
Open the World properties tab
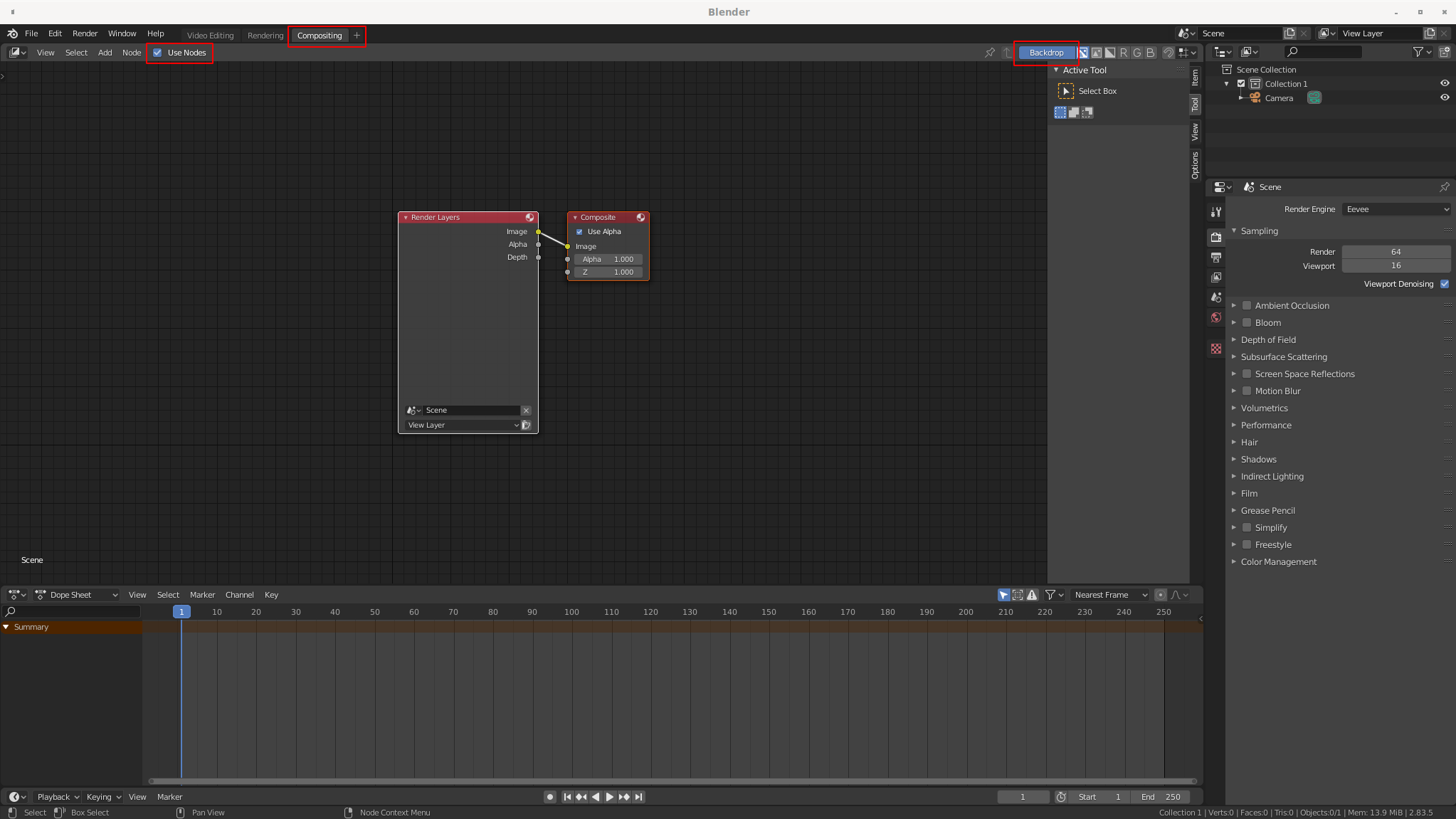click(x=1216, y=317)
